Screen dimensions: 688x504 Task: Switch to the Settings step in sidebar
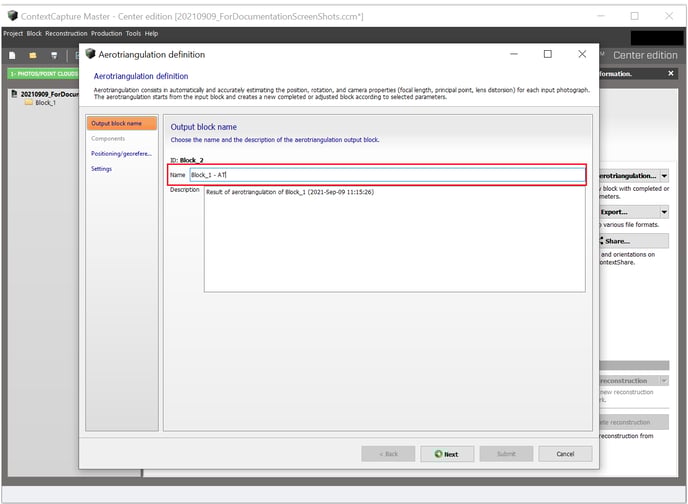[101, 169]
